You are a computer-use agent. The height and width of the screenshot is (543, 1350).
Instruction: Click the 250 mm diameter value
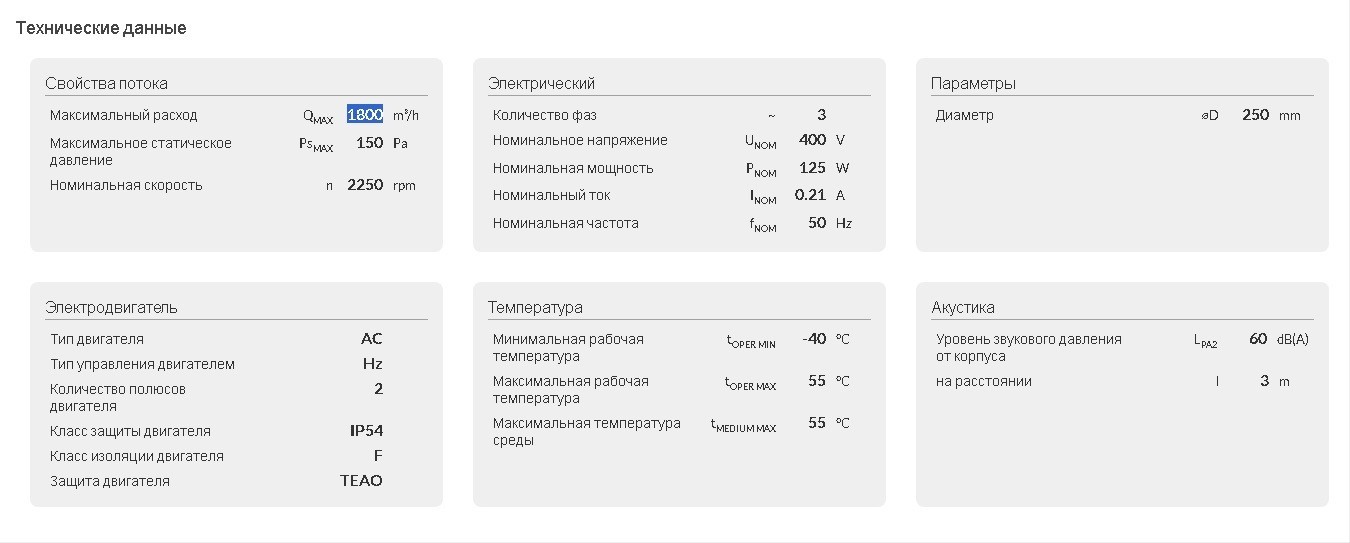[1255, 115]
